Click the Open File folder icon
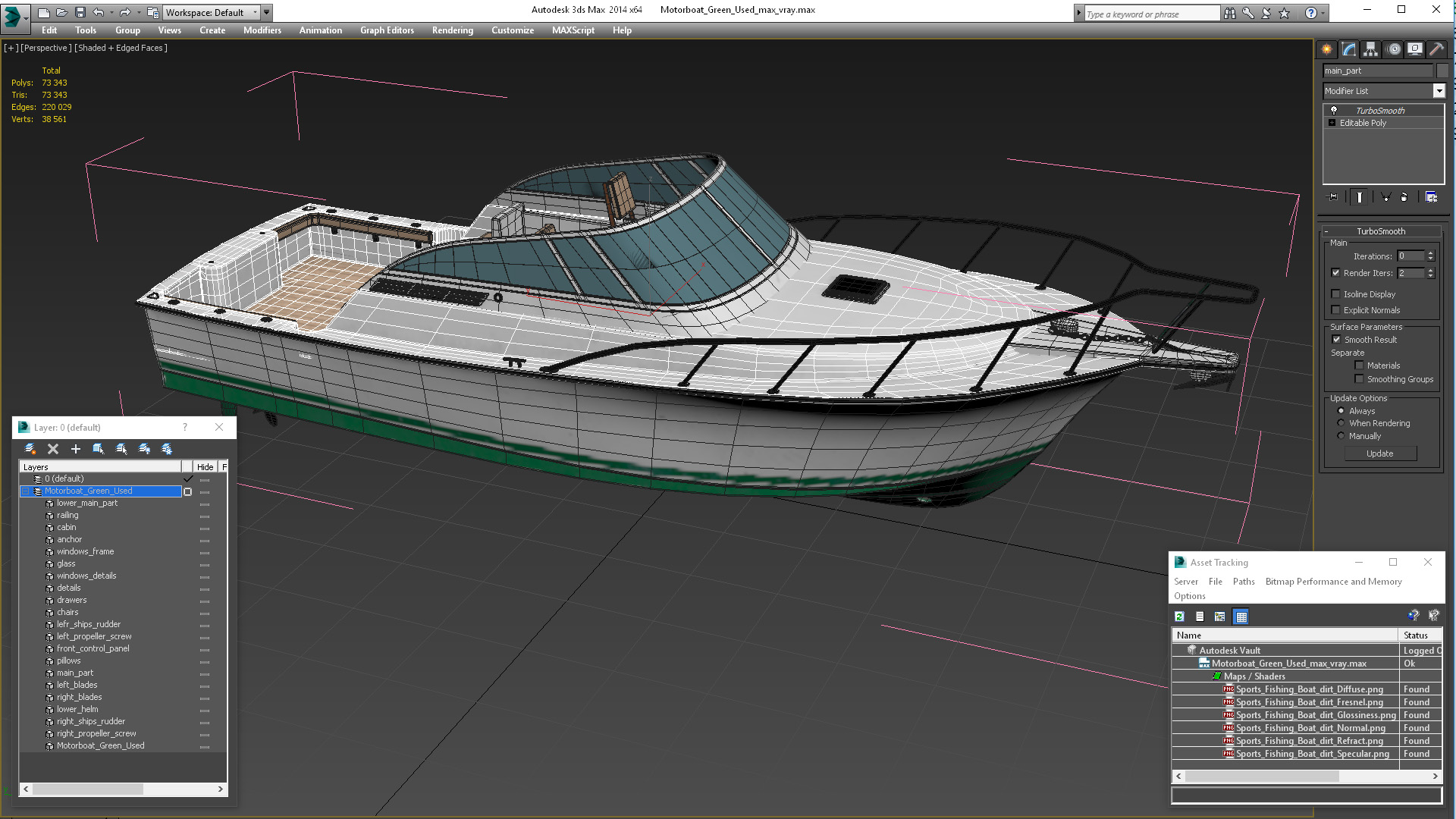The height and width of the screenshot is (819, 1456). [62, 12]
